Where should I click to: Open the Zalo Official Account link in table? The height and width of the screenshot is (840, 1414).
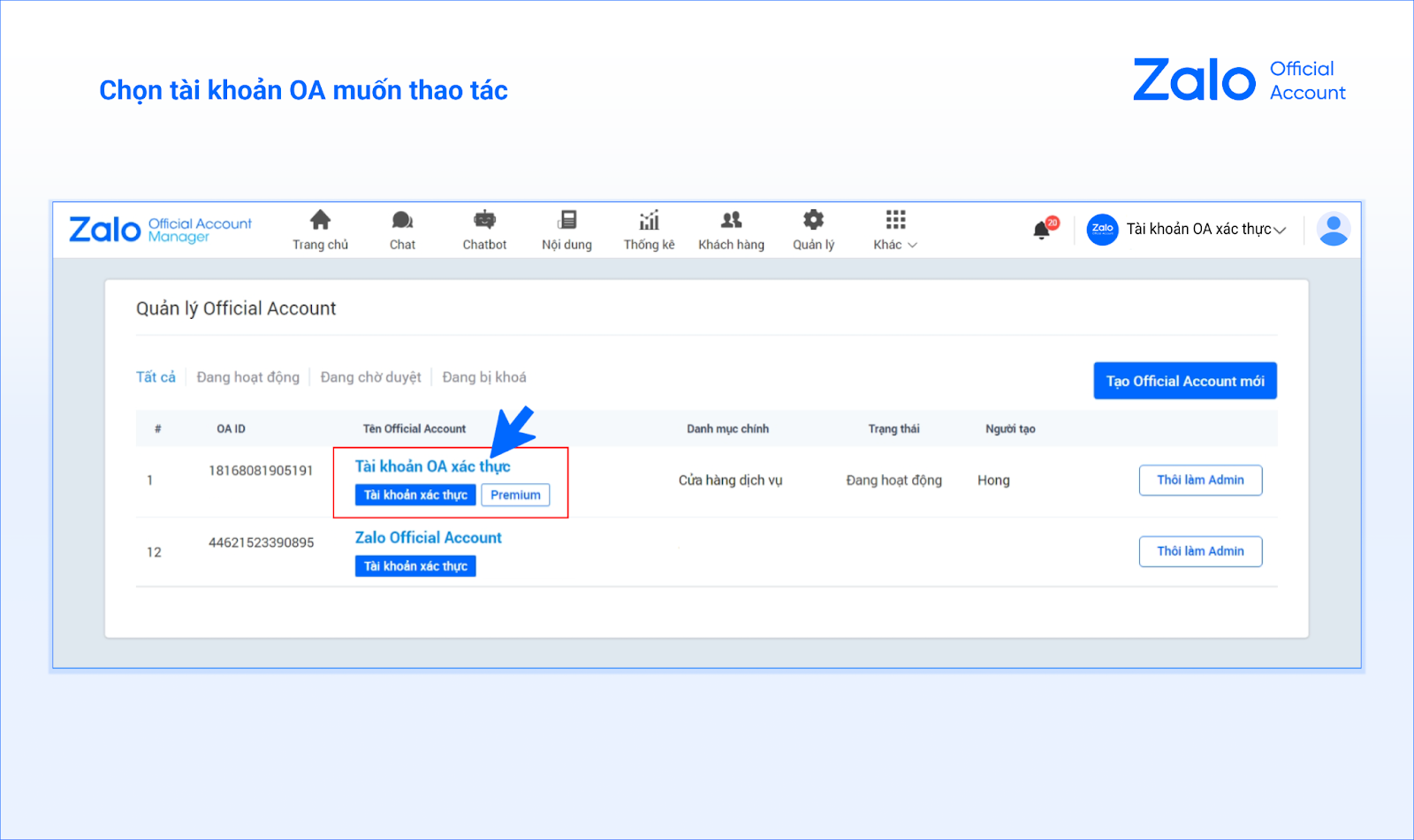pyautogui.click(x=428, y=538)
